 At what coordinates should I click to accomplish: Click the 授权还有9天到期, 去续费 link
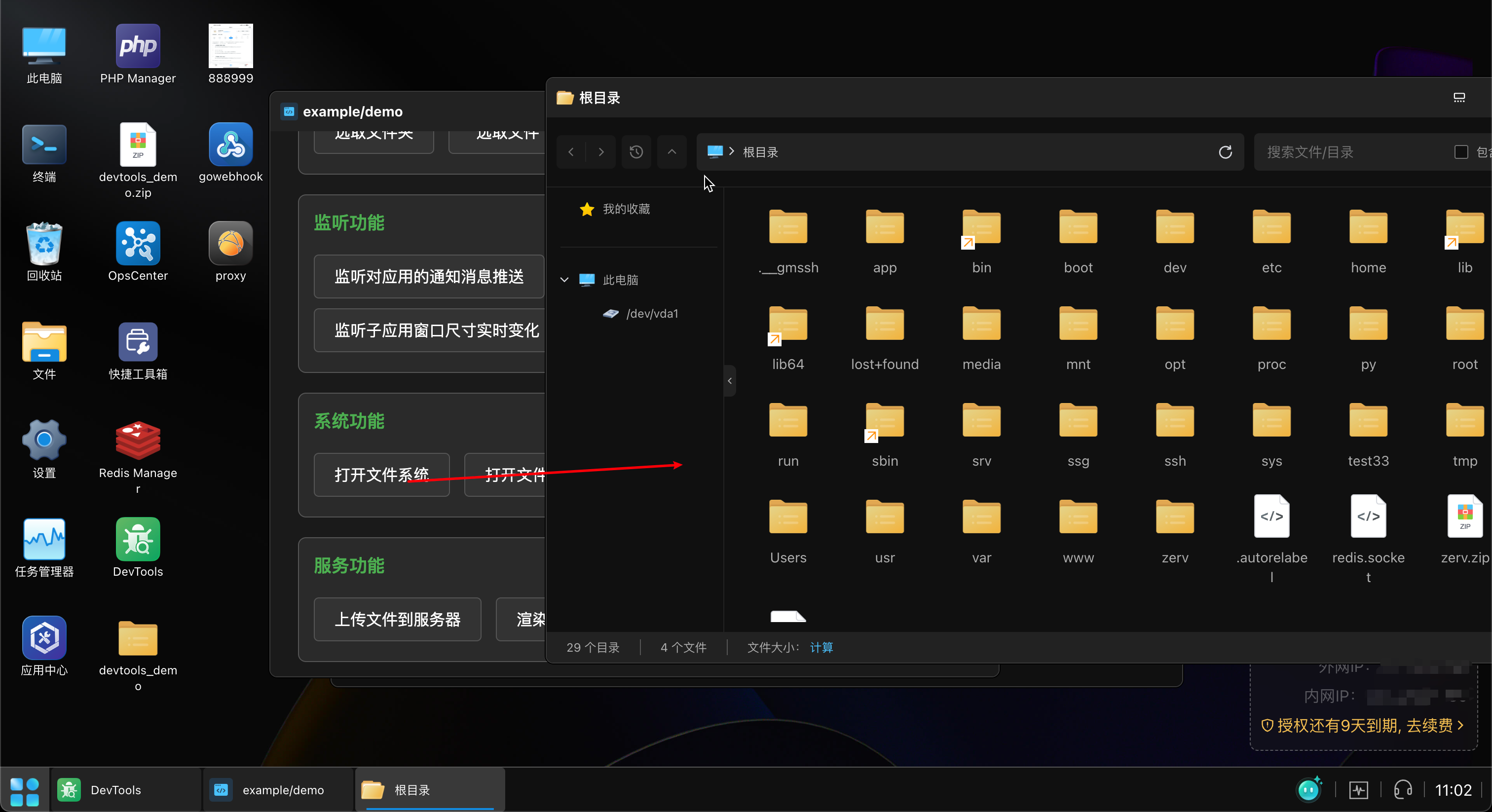click(x=1363, y=725)
